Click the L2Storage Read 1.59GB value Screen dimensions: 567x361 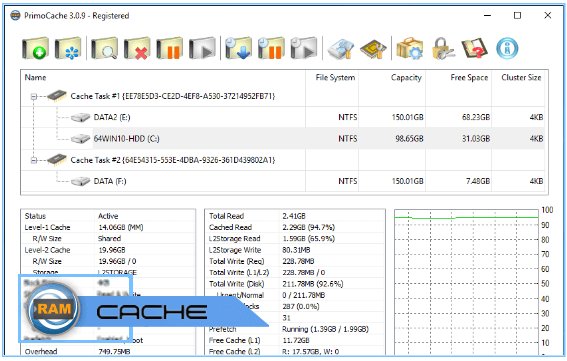[308, 239]
